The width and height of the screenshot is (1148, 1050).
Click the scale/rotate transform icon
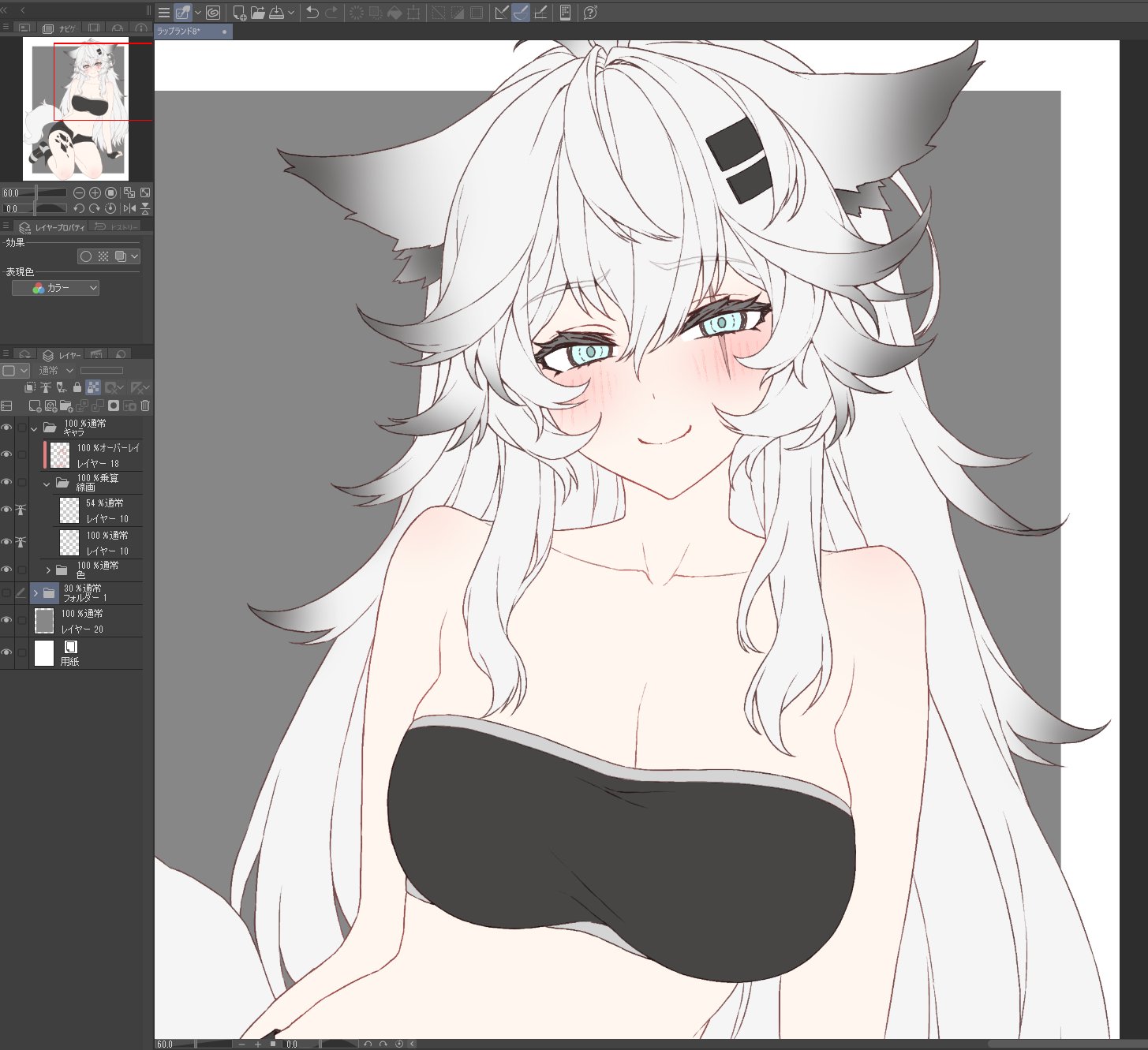(413, 13)
